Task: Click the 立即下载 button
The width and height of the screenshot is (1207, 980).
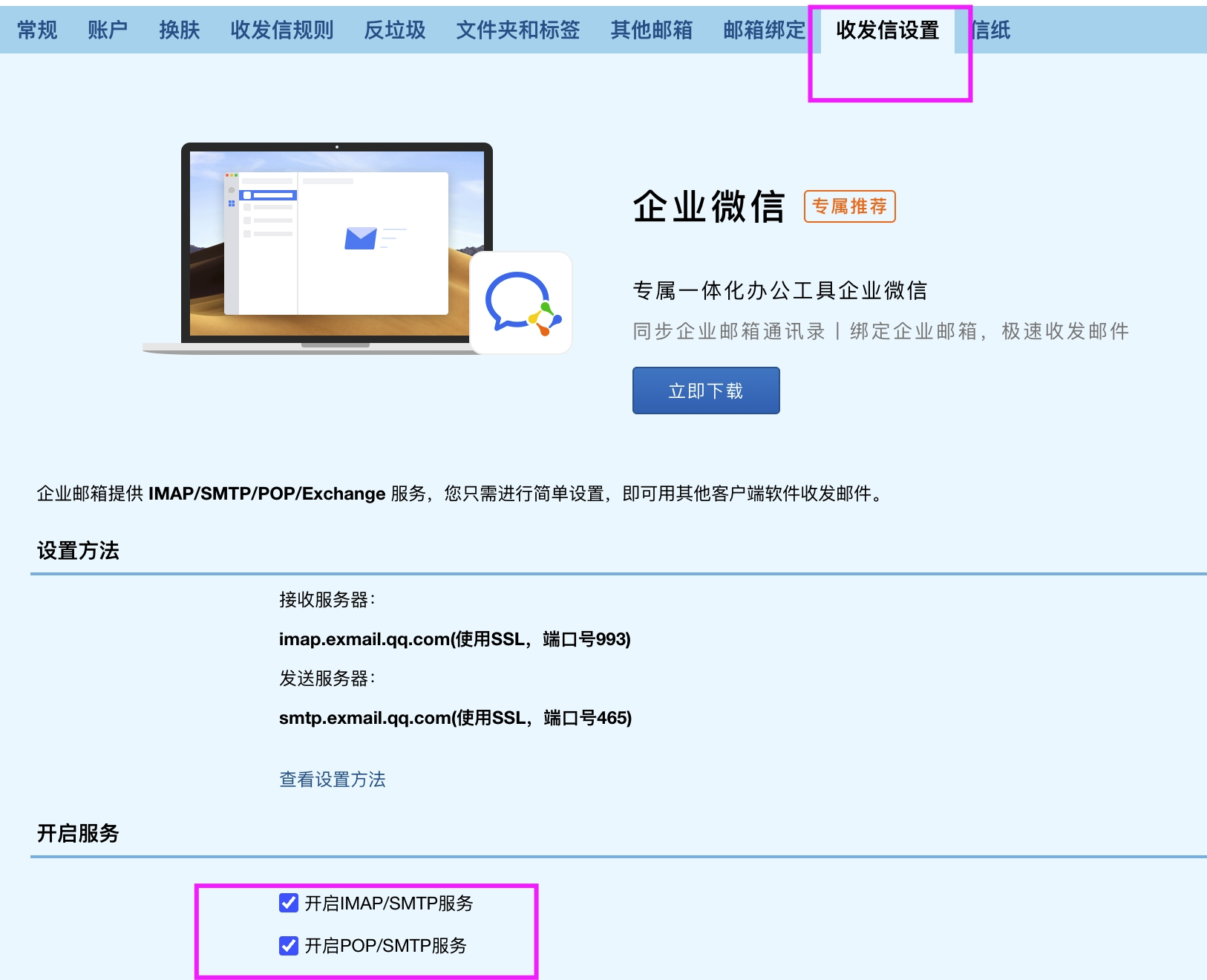Action: (706, 391)
